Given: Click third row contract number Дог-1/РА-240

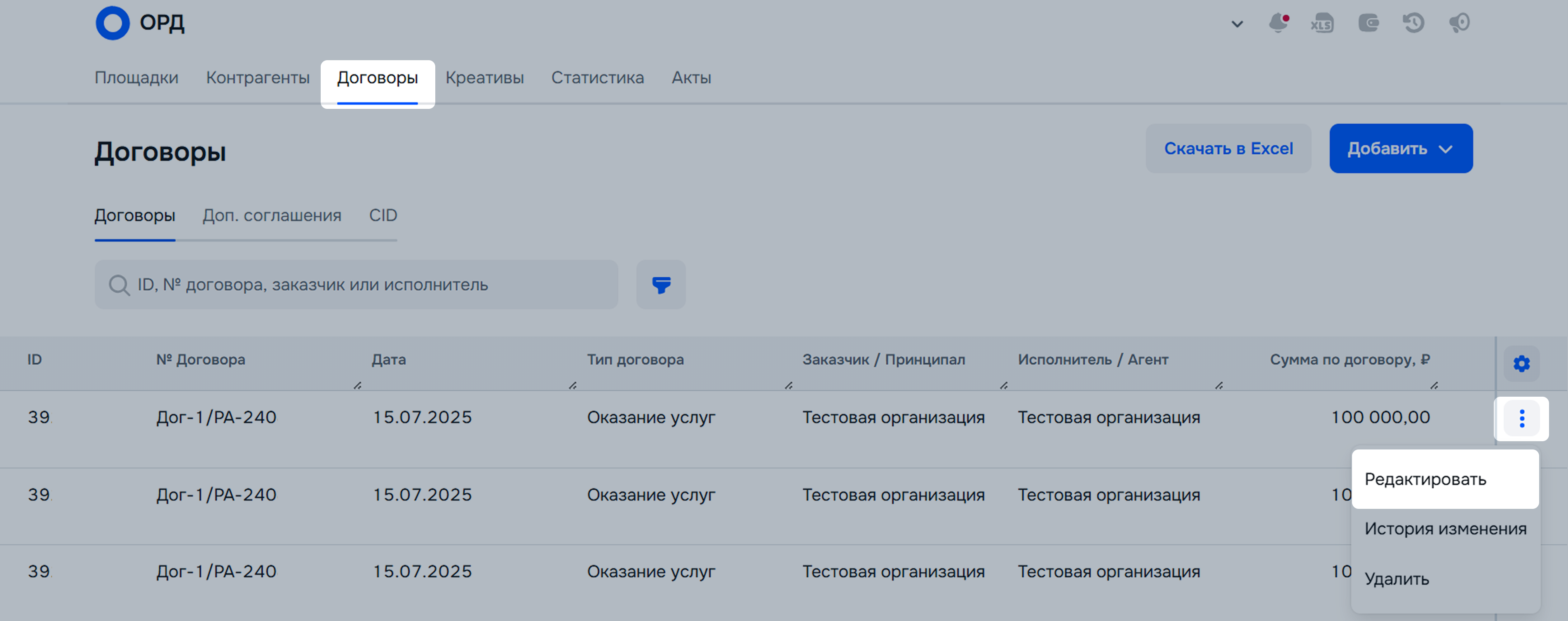Looking at the screenshot, I should click(x=216, y=572).
